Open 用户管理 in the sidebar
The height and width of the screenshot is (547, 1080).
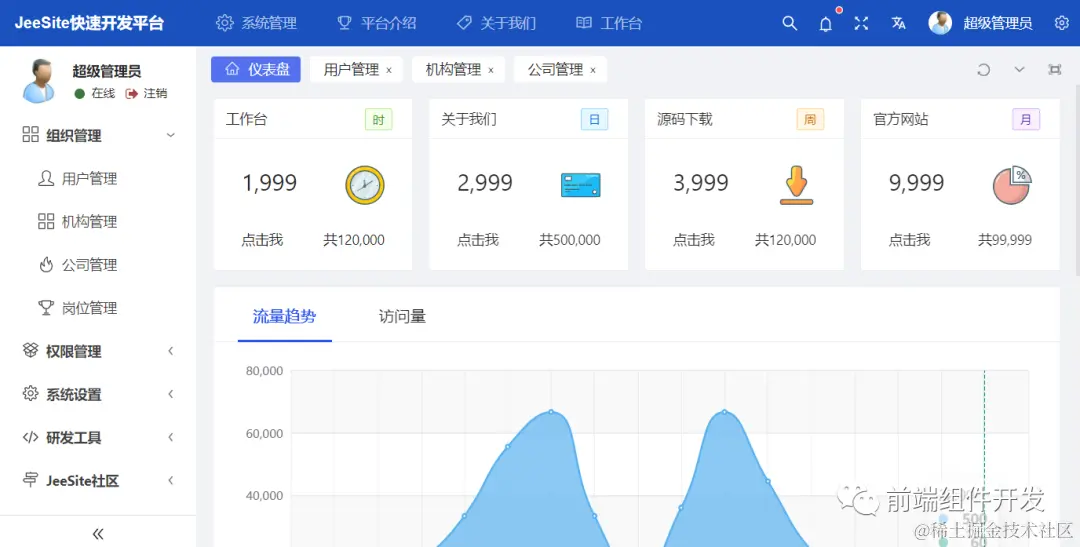[98, 178]
